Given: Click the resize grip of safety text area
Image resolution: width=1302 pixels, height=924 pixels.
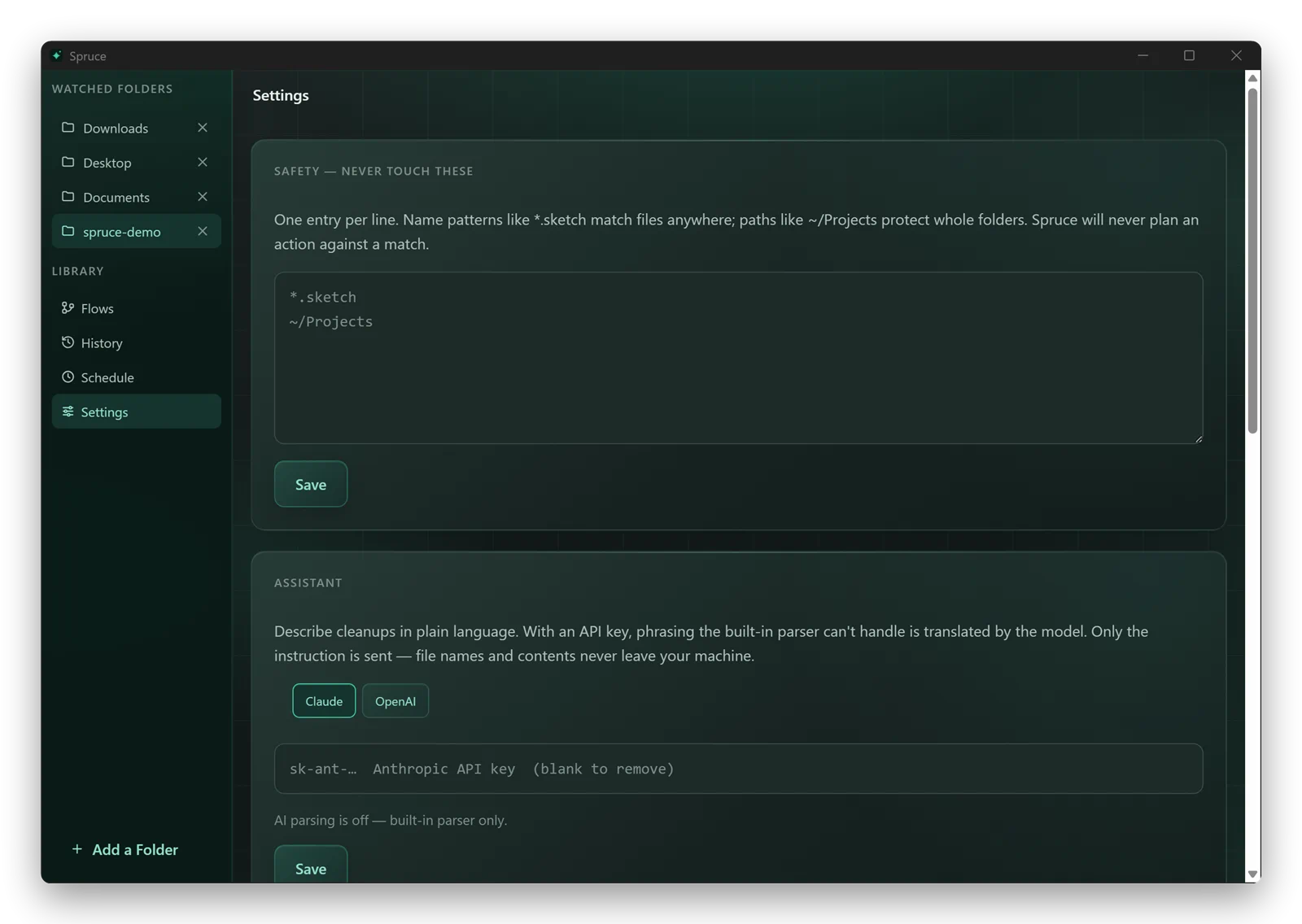Looking at the screenshot, I should [1198, 438].
